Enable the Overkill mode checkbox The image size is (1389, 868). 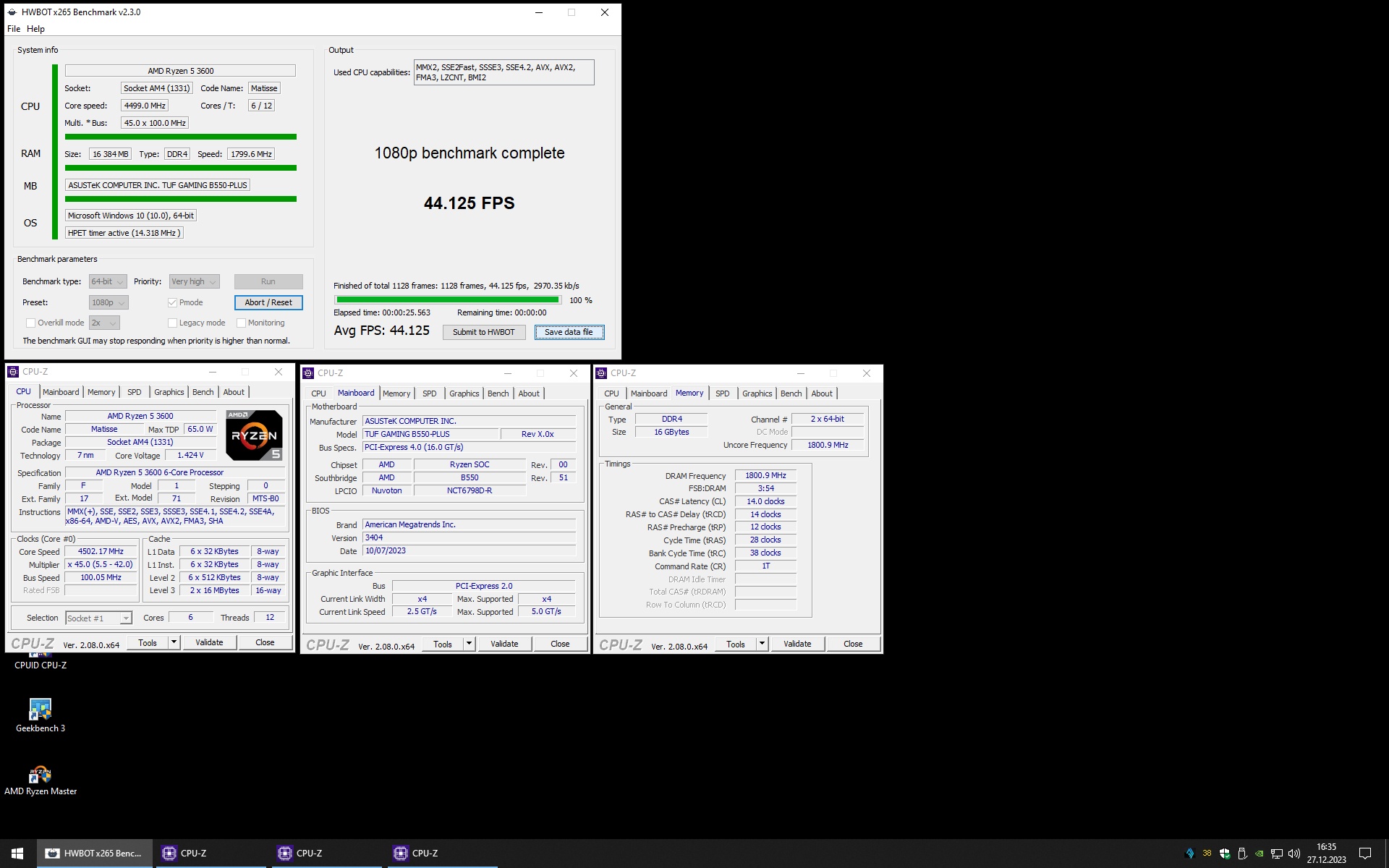coord(30,323)
